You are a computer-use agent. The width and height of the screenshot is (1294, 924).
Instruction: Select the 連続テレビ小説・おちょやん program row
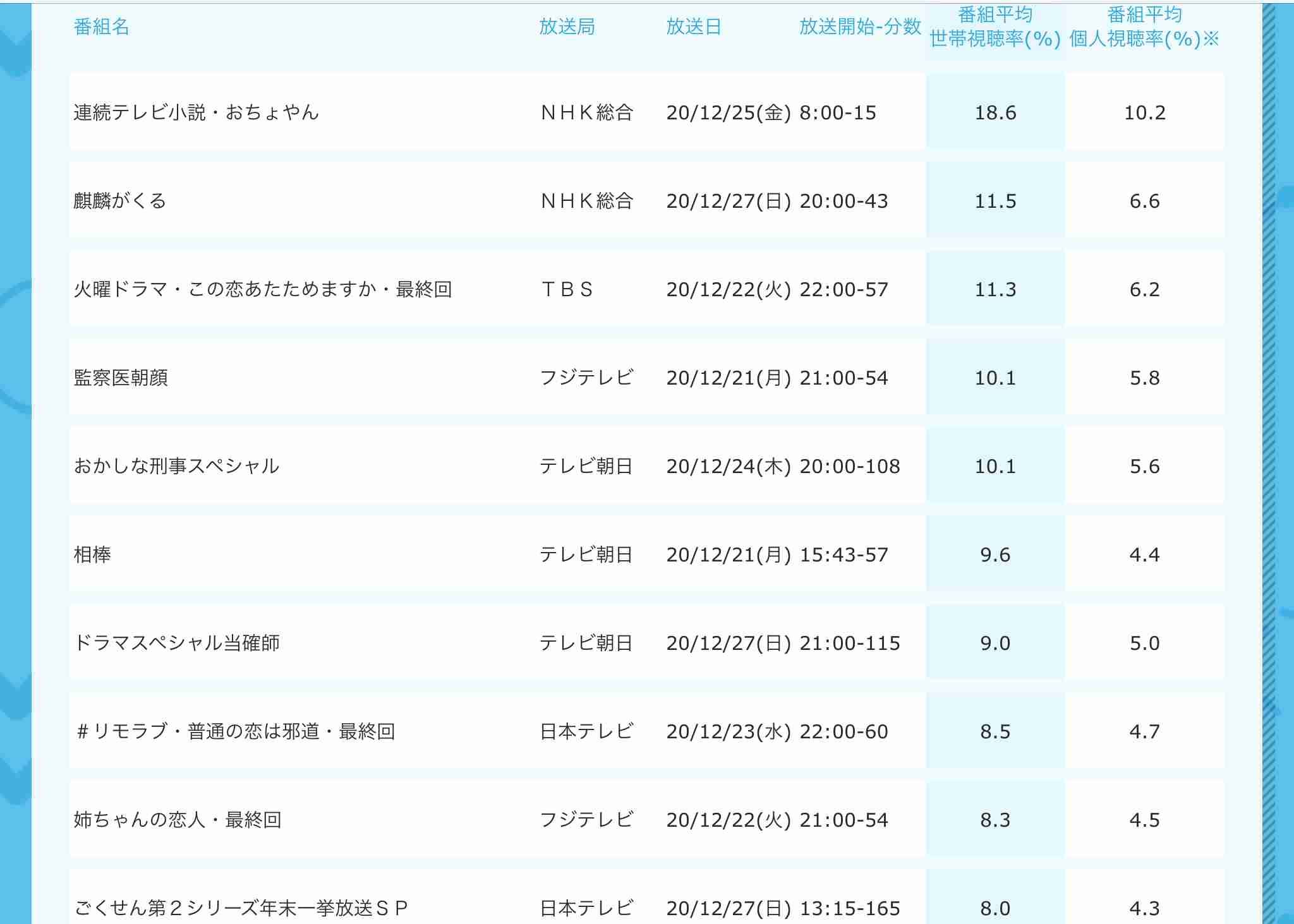click(197, 112)
